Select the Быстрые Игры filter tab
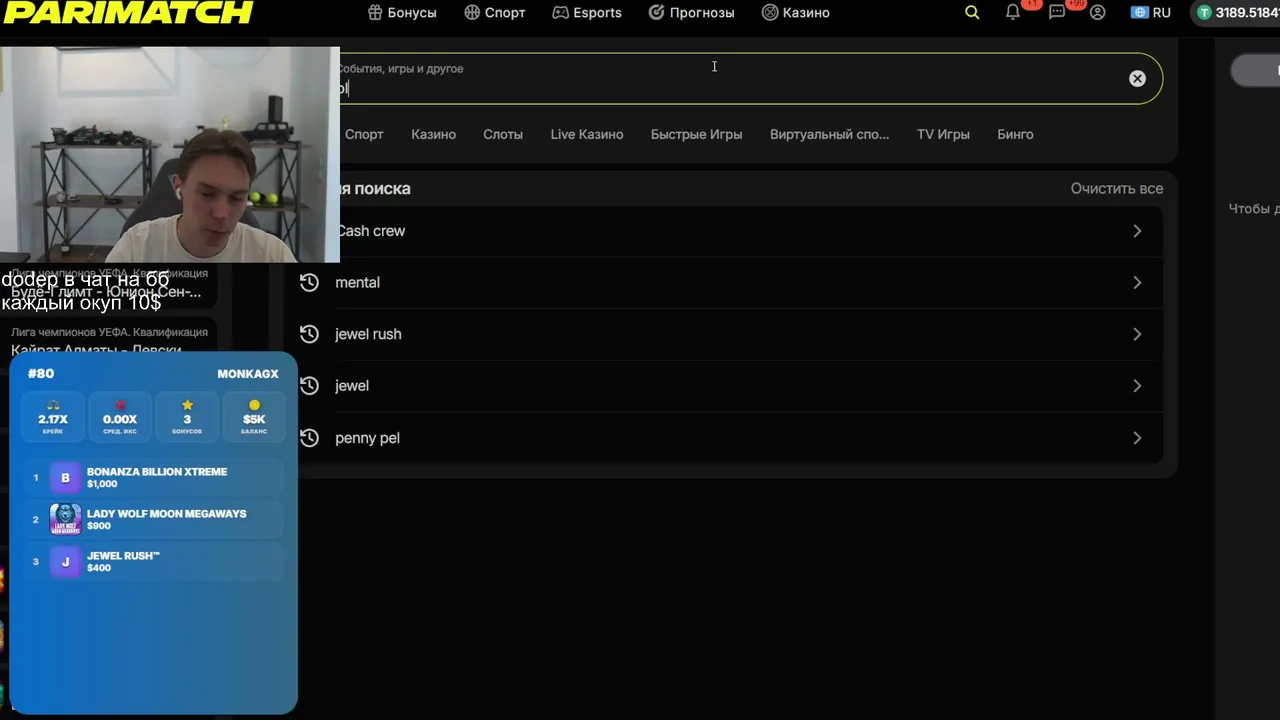1280x720 pixels. click(696, 134)
